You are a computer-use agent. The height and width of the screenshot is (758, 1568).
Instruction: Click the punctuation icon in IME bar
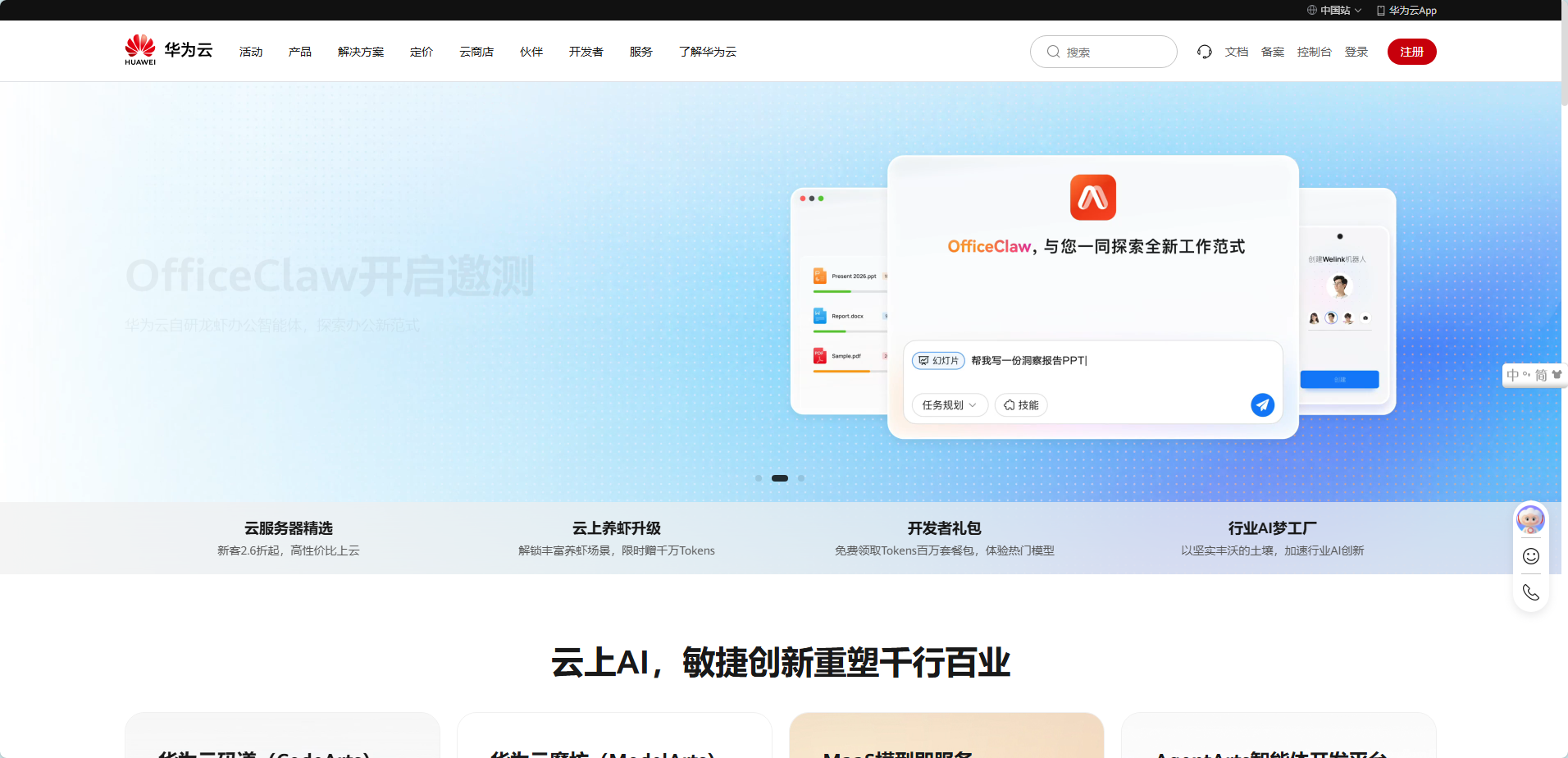[1526, 374]
